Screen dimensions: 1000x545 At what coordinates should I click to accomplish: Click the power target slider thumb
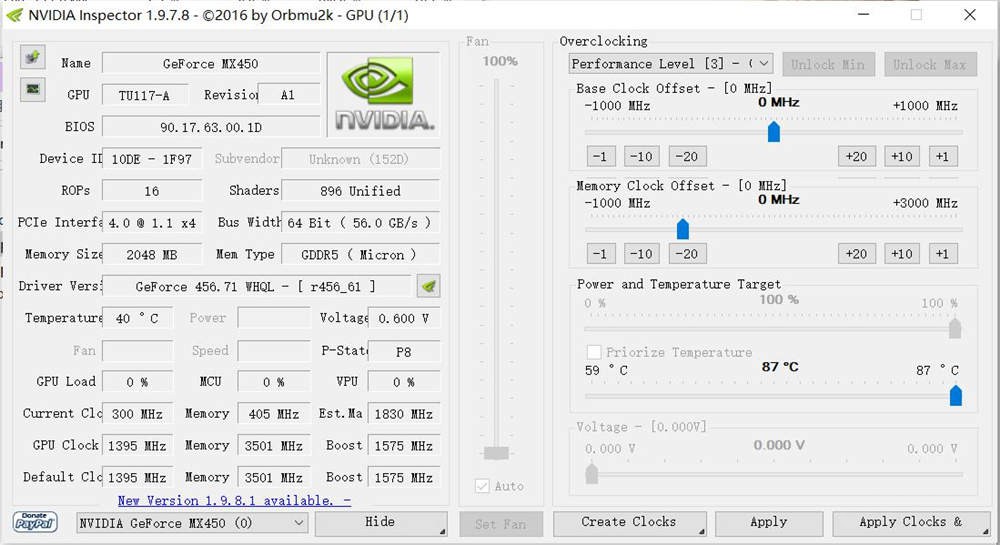click(x=955, y=328)
